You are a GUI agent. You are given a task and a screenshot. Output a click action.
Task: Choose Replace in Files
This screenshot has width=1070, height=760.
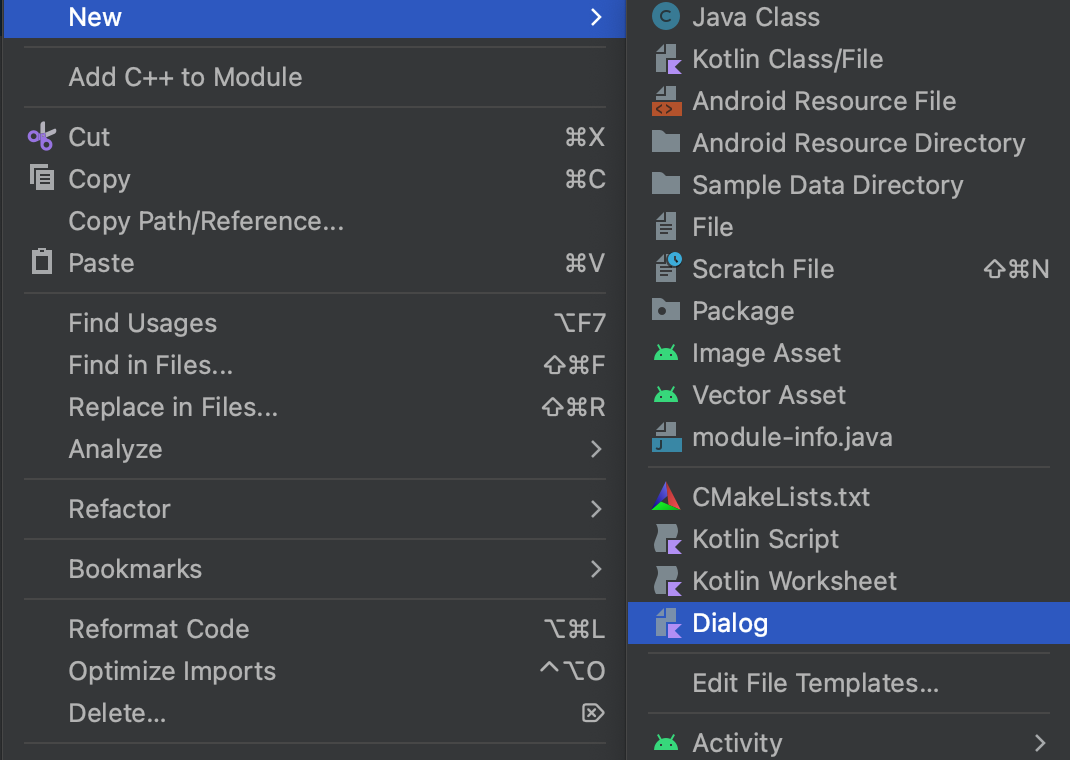(315, 407)
